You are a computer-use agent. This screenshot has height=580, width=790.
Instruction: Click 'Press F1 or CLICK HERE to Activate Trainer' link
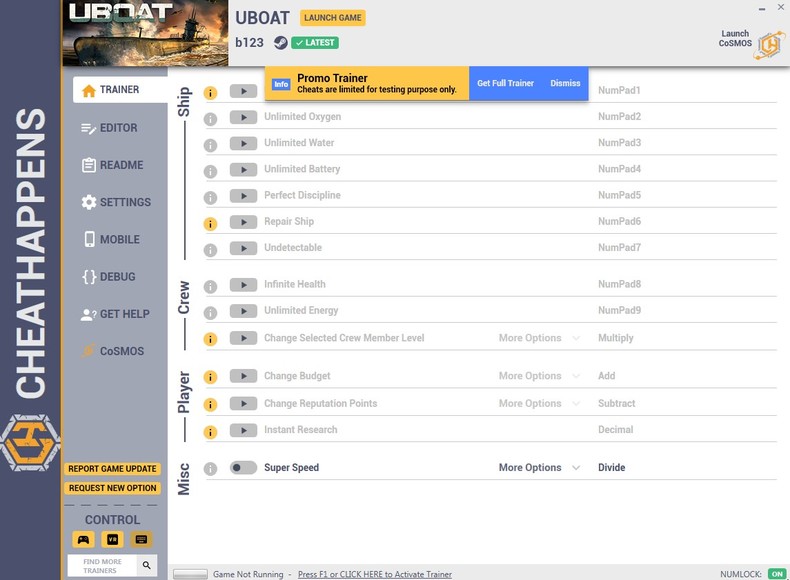374,574
